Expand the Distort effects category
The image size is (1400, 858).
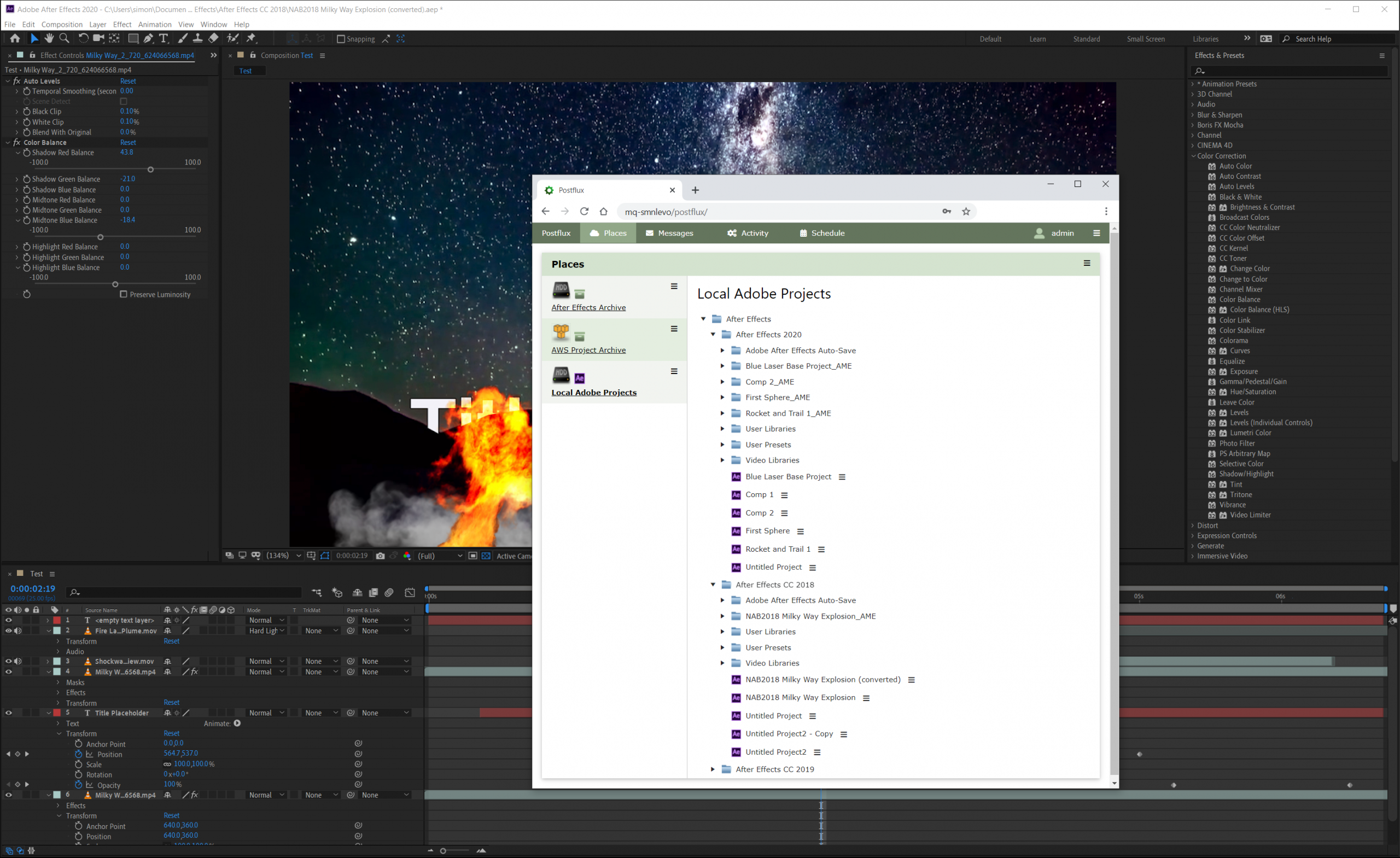pyautogui.click(x=1193, y=526)
